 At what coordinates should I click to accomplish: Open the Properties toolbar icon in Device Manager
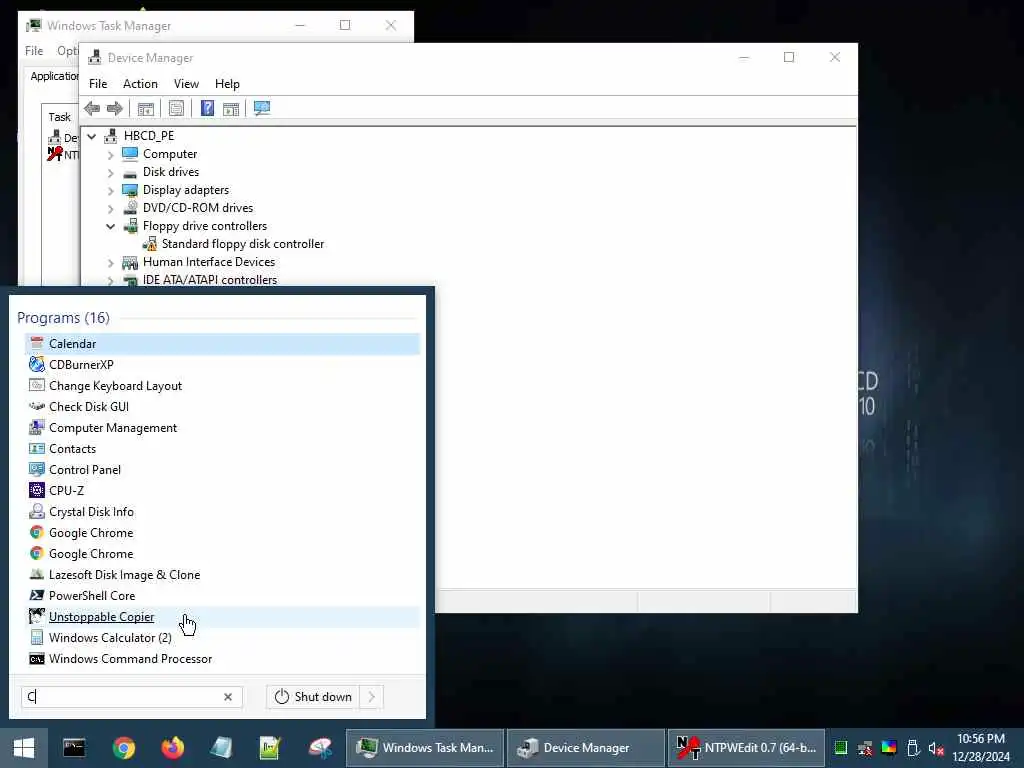(x=176, y=108)
